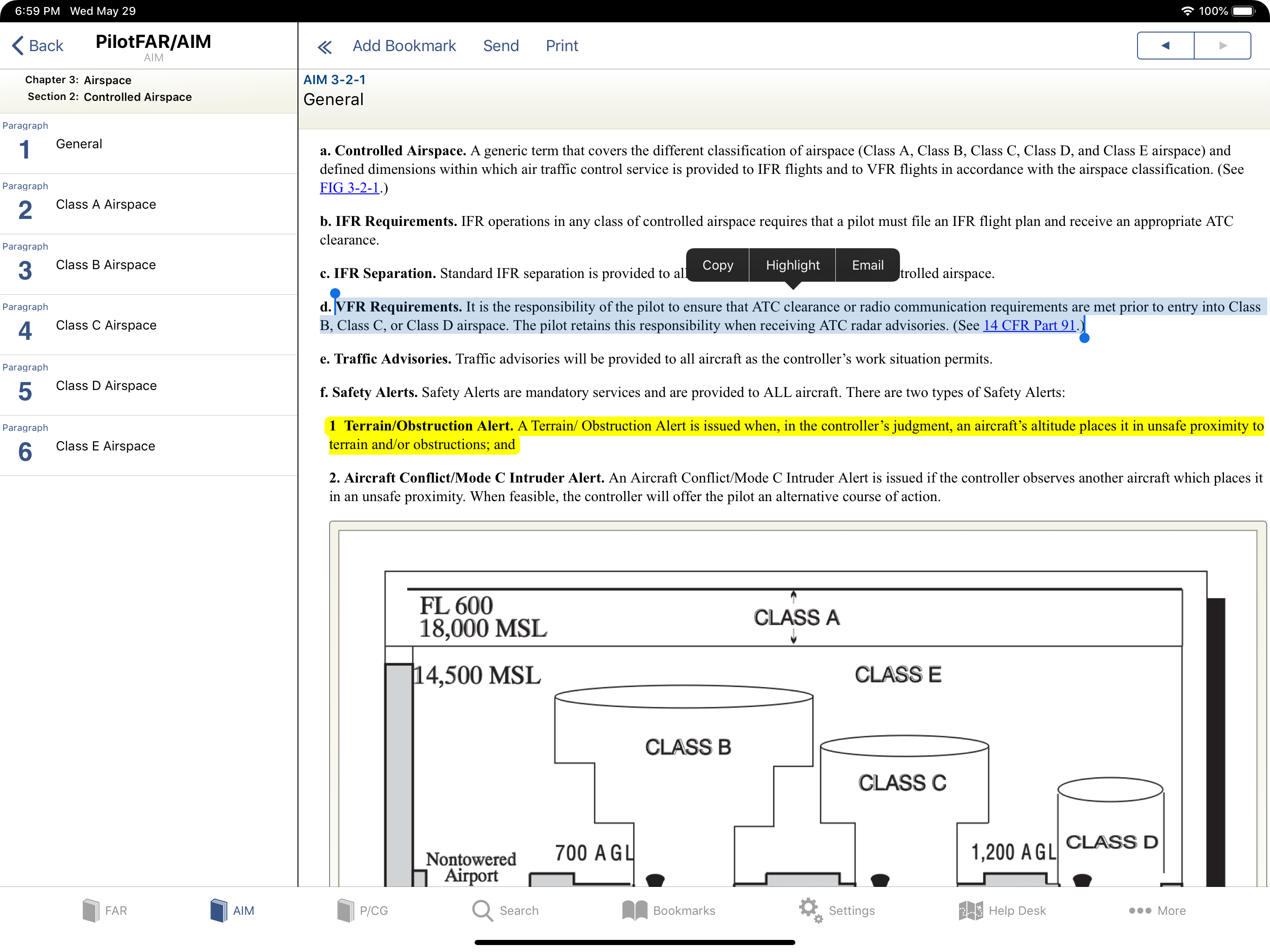Tap the Search magnifier icon
Screen dimensions: 1270x952
482,910
